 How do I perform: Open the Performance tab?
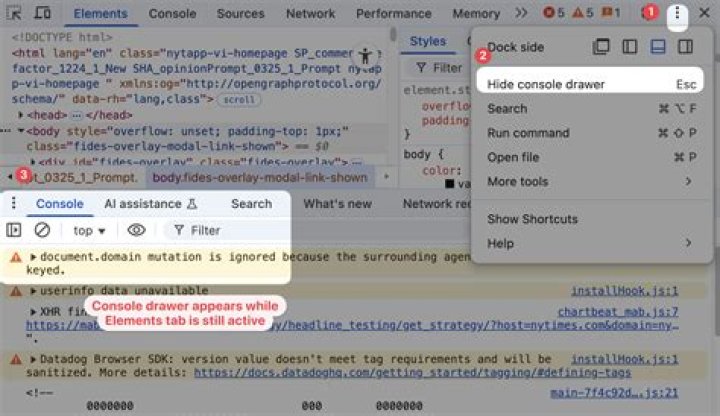[x=394, y=13]
